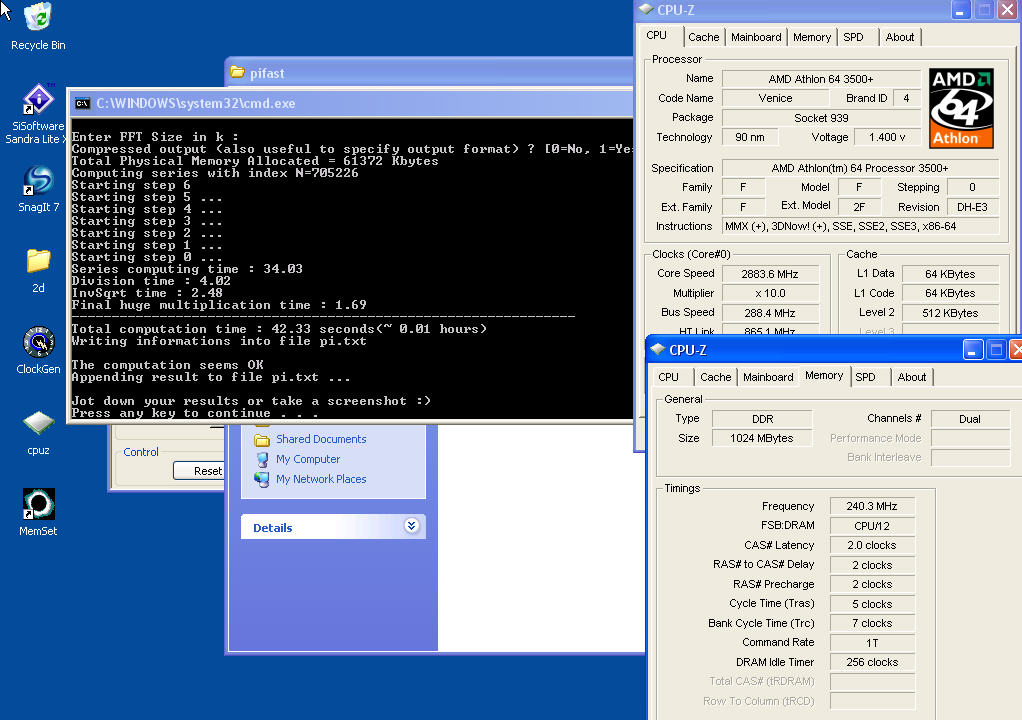Screen dimensions: 1022x720
Task: Open Mainboard tab in upper CPU-Z
Action: point(756,37)
